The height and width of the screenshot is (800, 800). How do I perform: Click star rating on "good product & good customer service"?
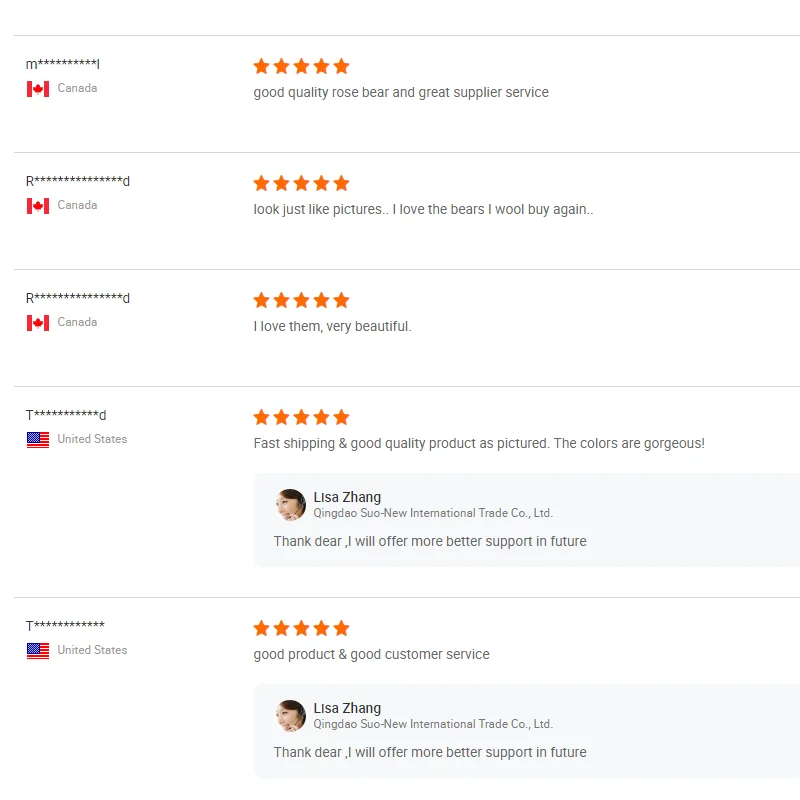coord(301,629)
